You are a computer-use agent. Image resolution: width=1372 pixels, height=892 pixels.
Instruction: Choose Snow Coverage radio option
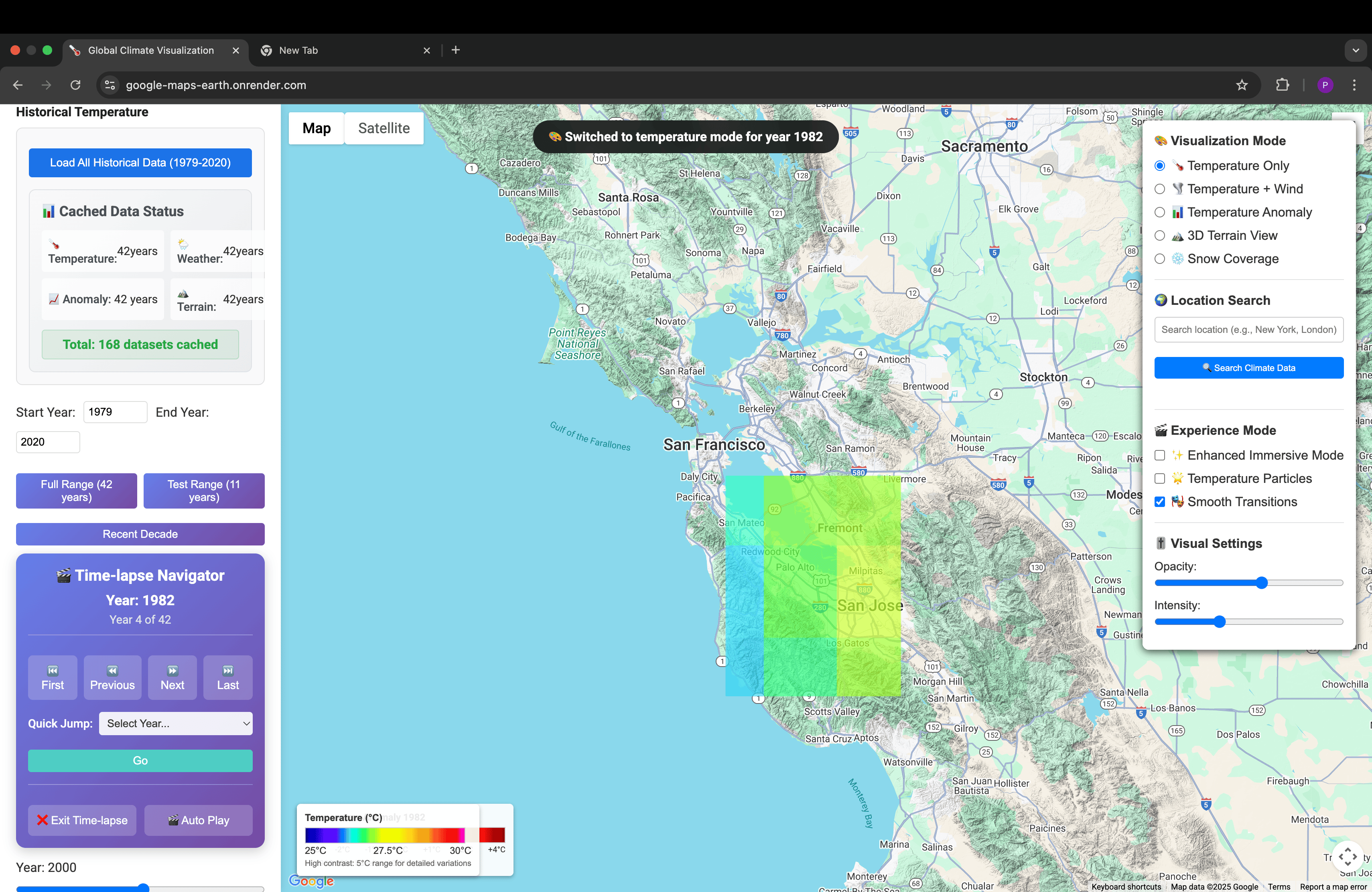[1160, 259]
